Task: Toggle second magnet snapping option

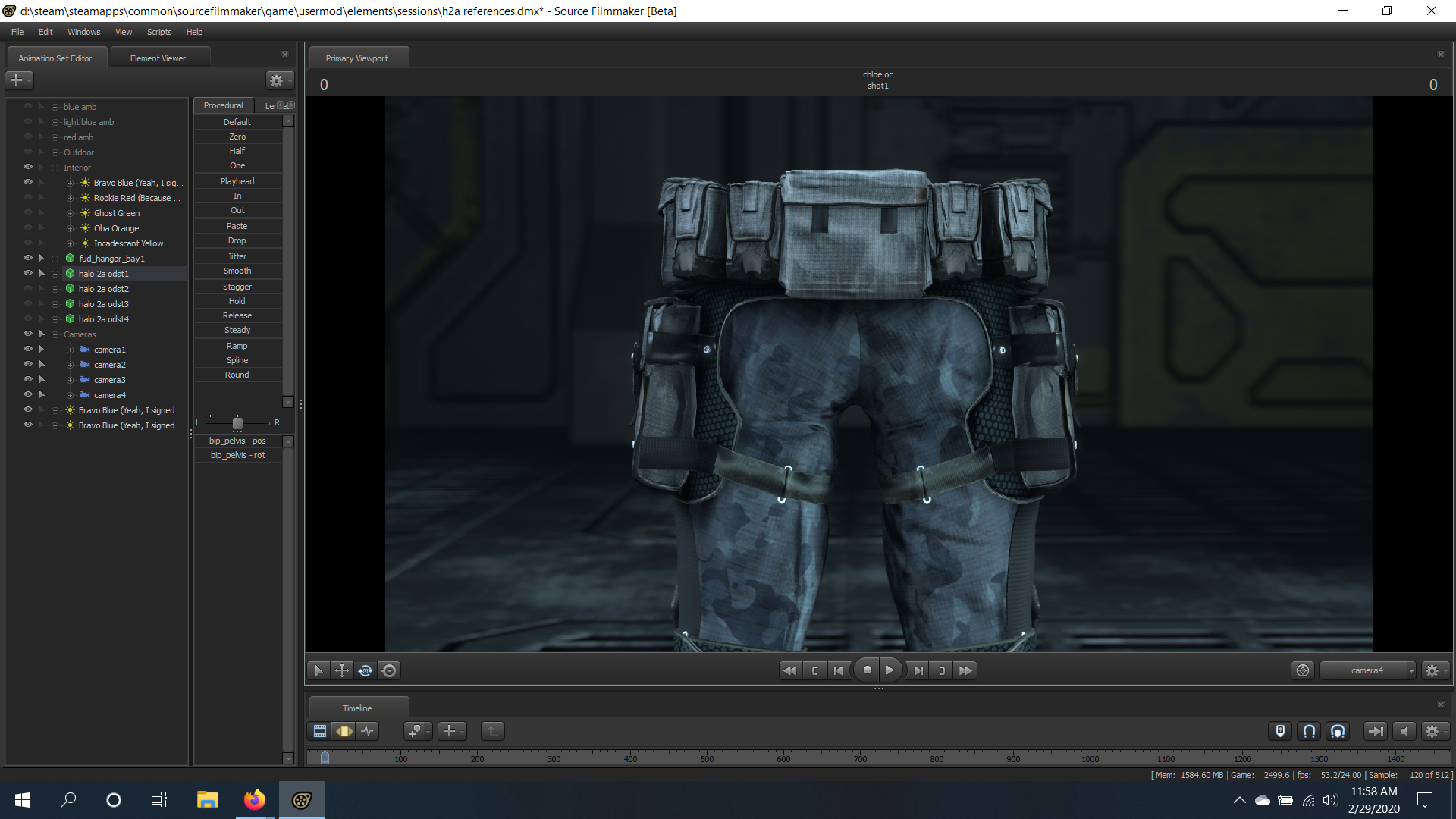Action: (x=1338, y=731)
